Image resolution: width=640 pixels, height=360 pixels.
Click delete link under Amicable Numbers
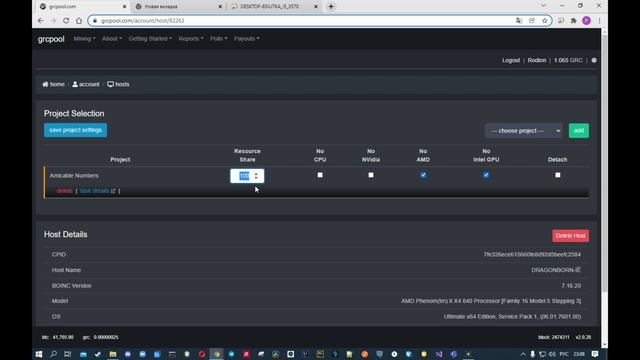pos(64,191)
